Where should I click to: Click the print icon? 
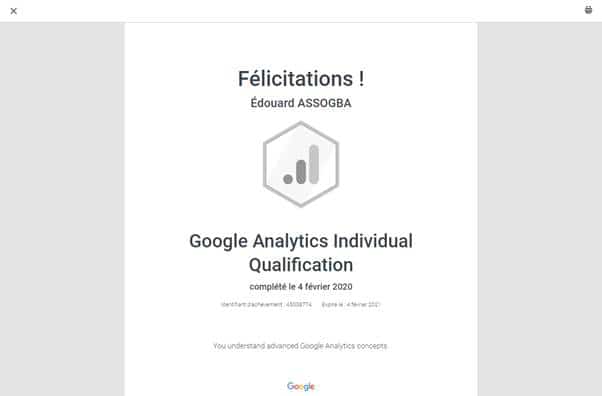pyautogui.click(x=588, y=10)
